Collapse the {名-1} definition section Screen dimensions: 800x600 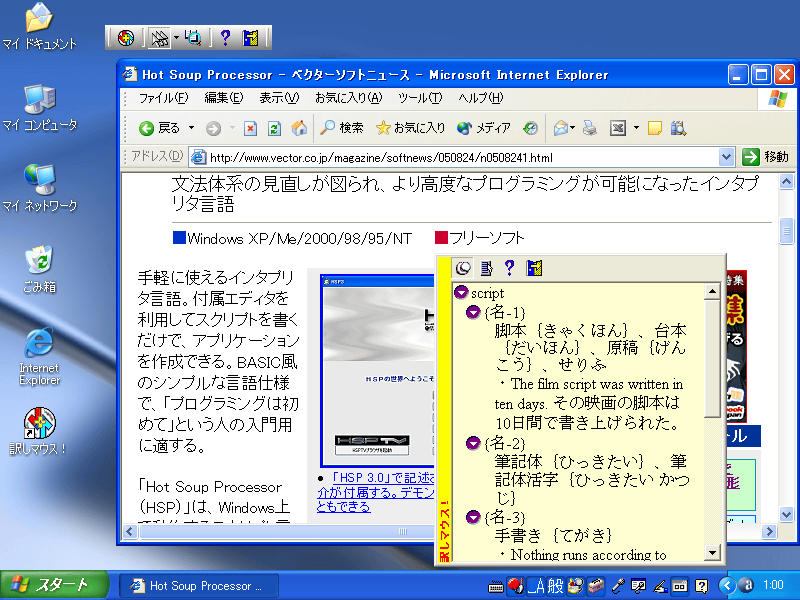pyautogui.click(x=473, y=311)
